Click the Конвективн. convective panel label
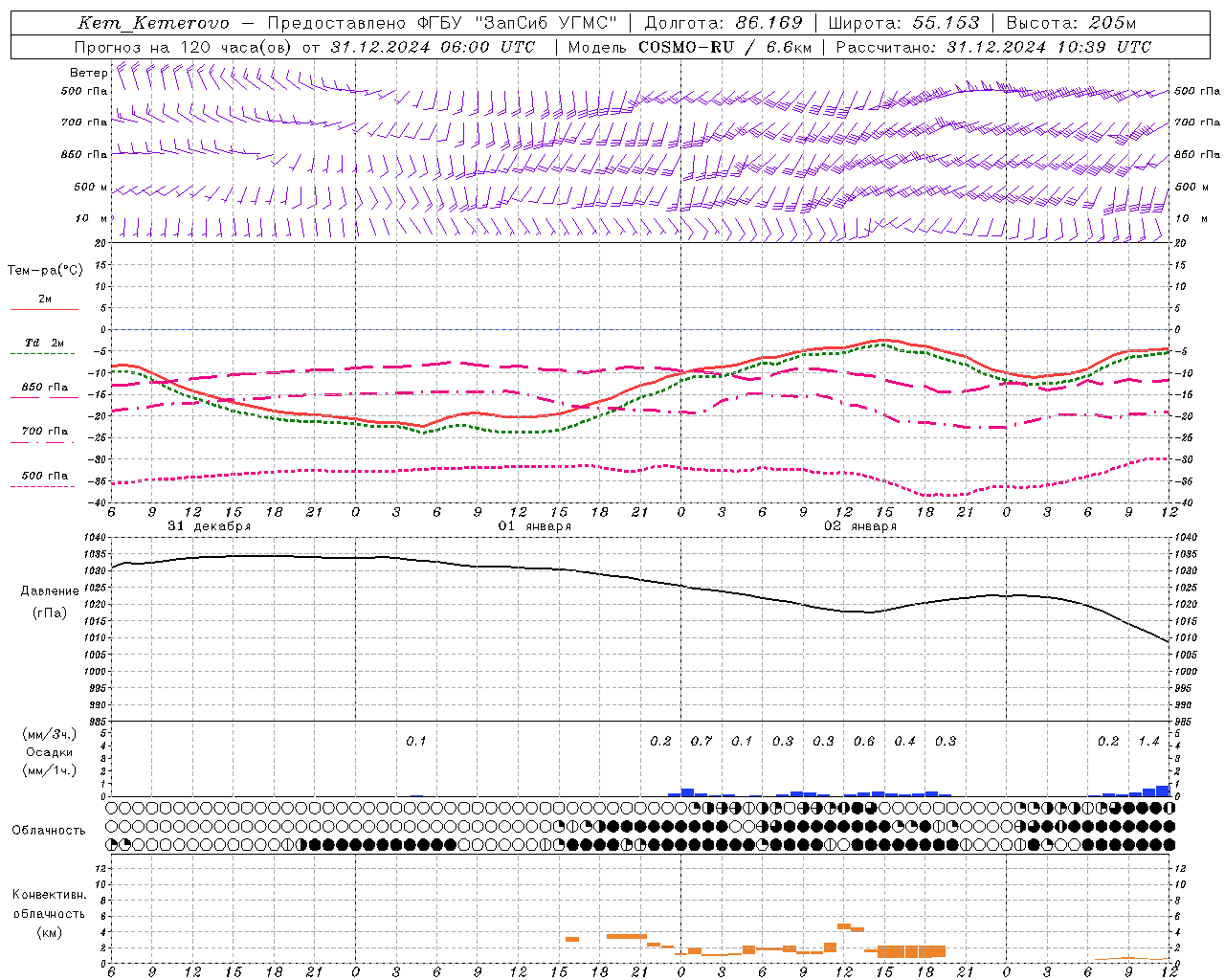 click(49, 895)
